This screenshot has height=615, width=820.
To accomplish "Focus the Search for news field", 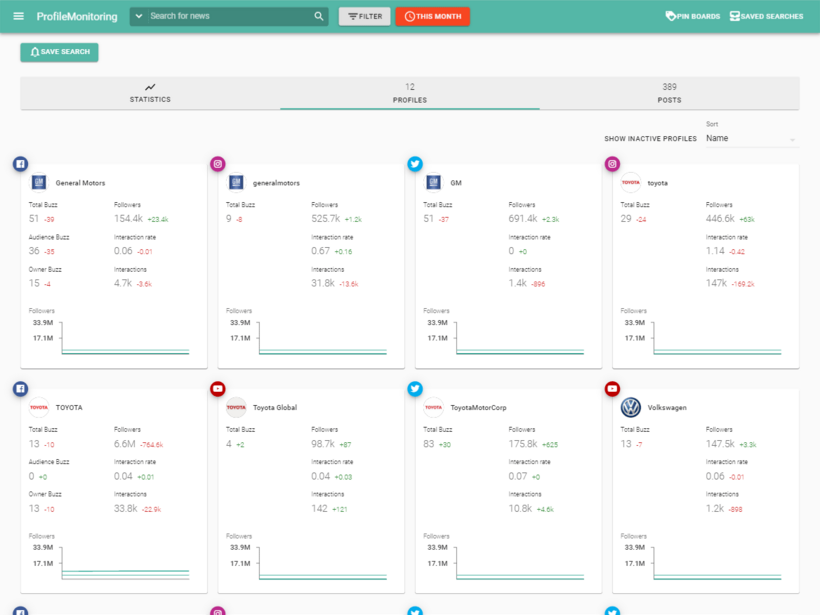I will pyautogui.click(x=230, y=16).
